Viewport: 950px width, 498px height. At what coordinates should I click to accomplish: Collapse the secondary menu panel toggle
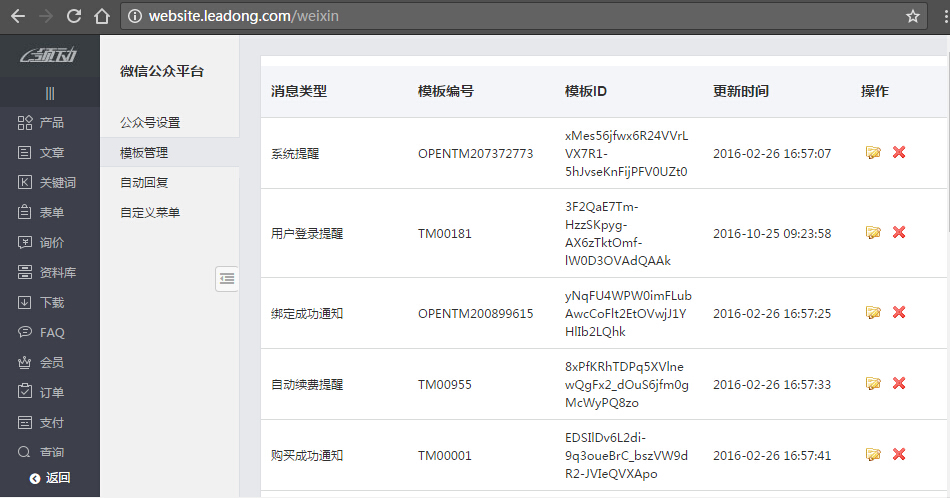click(x=227, y=279)
